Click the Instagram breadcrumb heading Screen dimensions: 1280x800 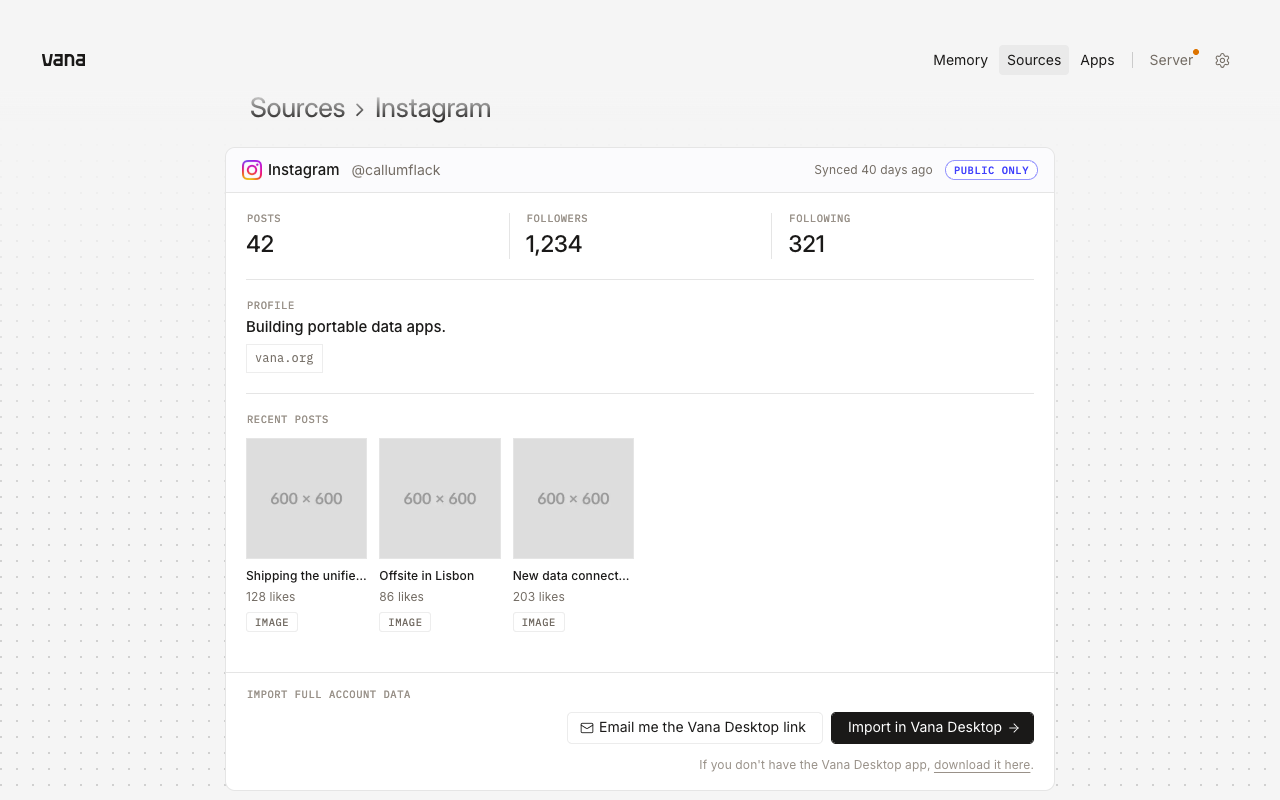[433, 108]
